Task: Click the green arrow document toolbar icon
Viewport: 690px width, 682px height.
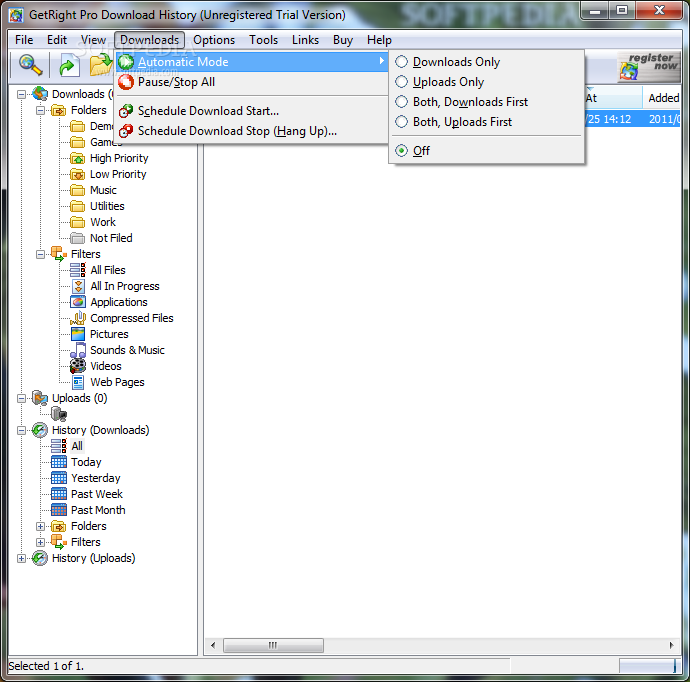Action: coord(69,66)
